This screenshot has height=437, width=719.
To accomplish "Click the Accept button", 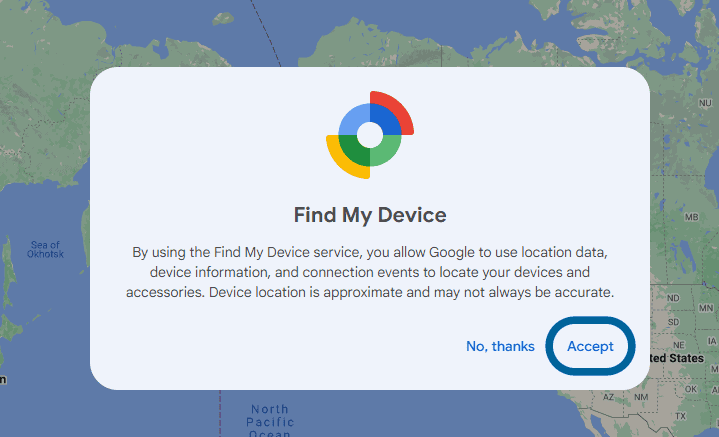I will pyautogui.click(x=590, y=346).
